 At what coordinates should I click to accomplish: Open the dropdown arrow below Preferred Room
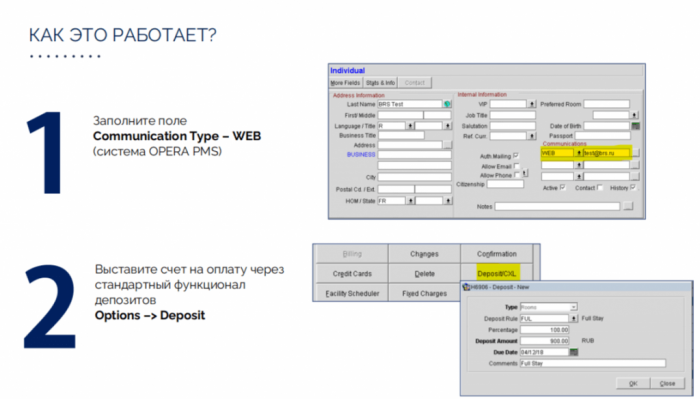pos(634,115)
